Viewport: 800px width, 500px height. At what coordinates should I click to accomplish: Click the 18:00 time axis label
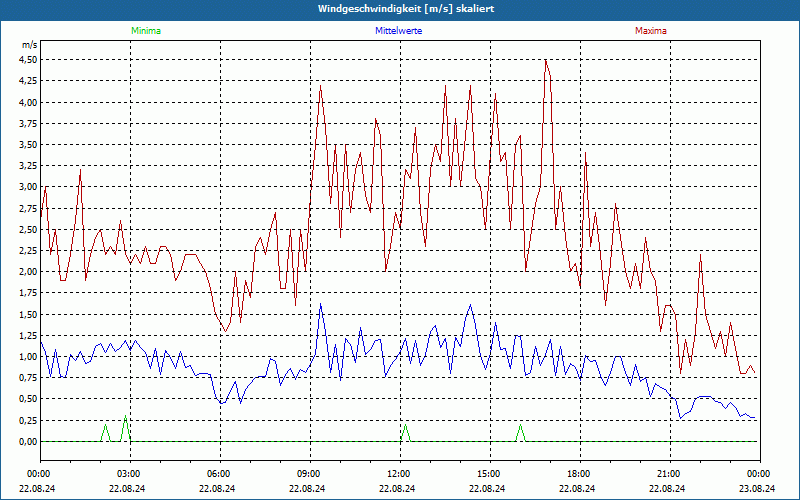[x=580, y=474]
